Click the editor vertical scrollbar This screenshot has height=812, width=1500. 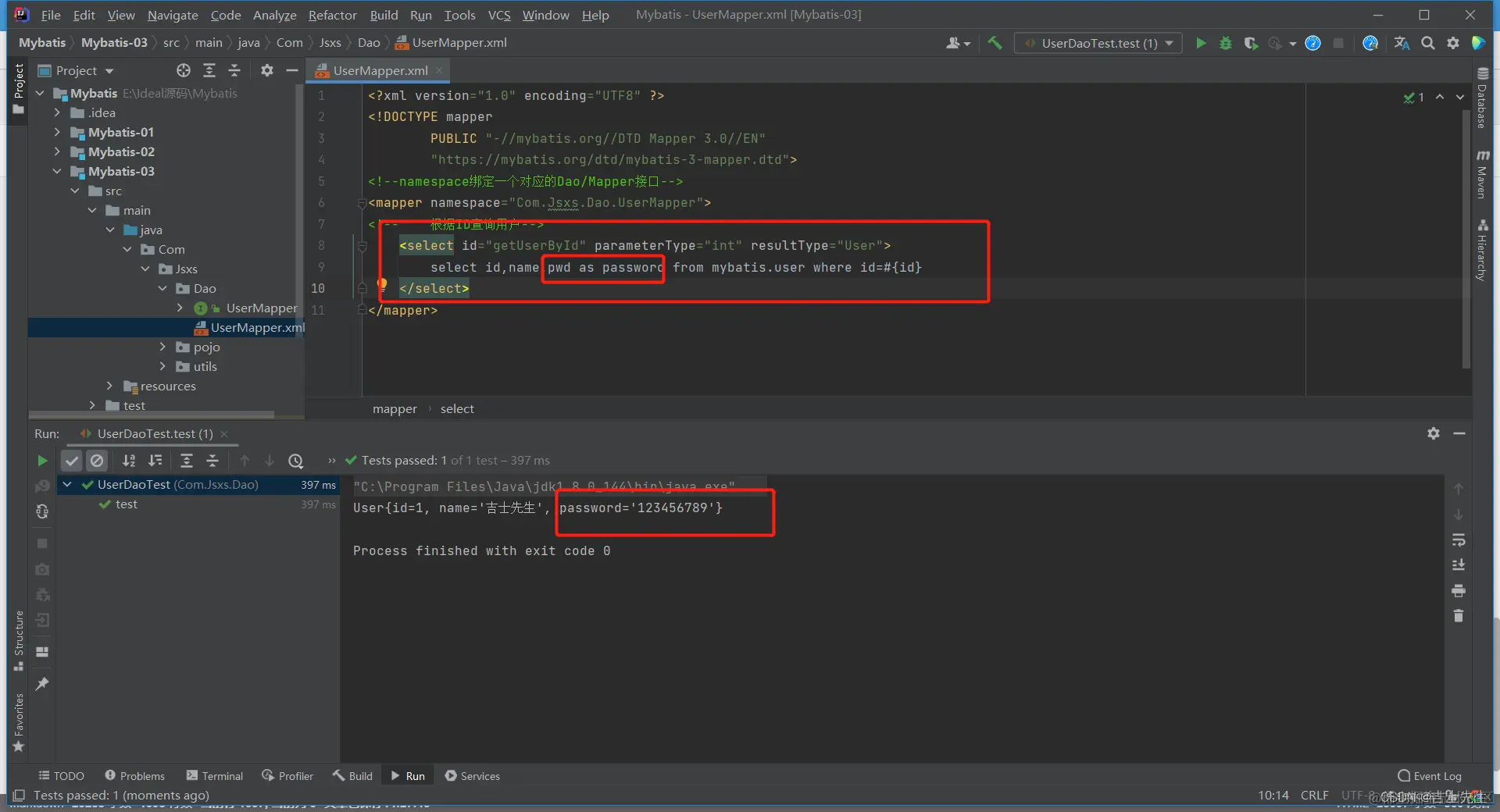(x=1466, y=239)
